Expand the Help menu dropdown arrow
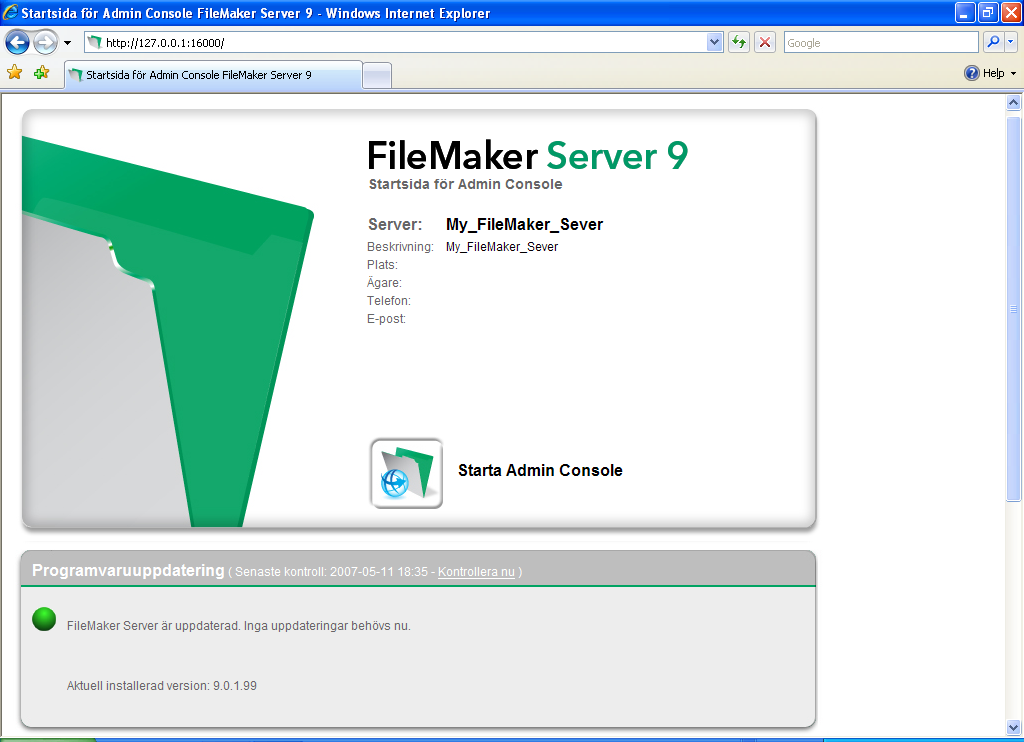The height and width of the screenshot is (742, 1024). tap(1014, 74)
